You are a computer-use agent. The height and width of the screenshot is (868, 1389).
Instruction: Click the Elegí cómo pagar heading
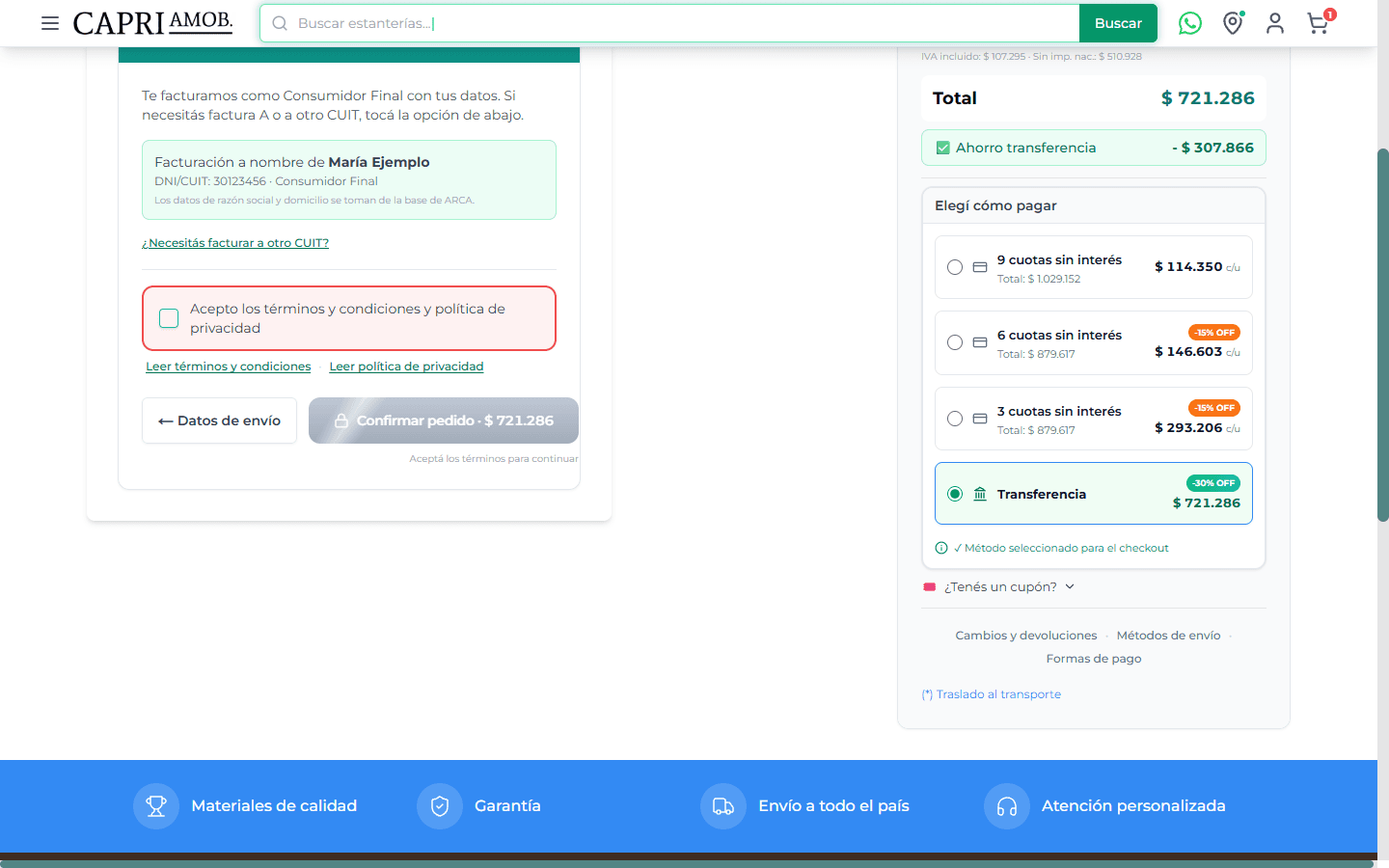point(995,205)
